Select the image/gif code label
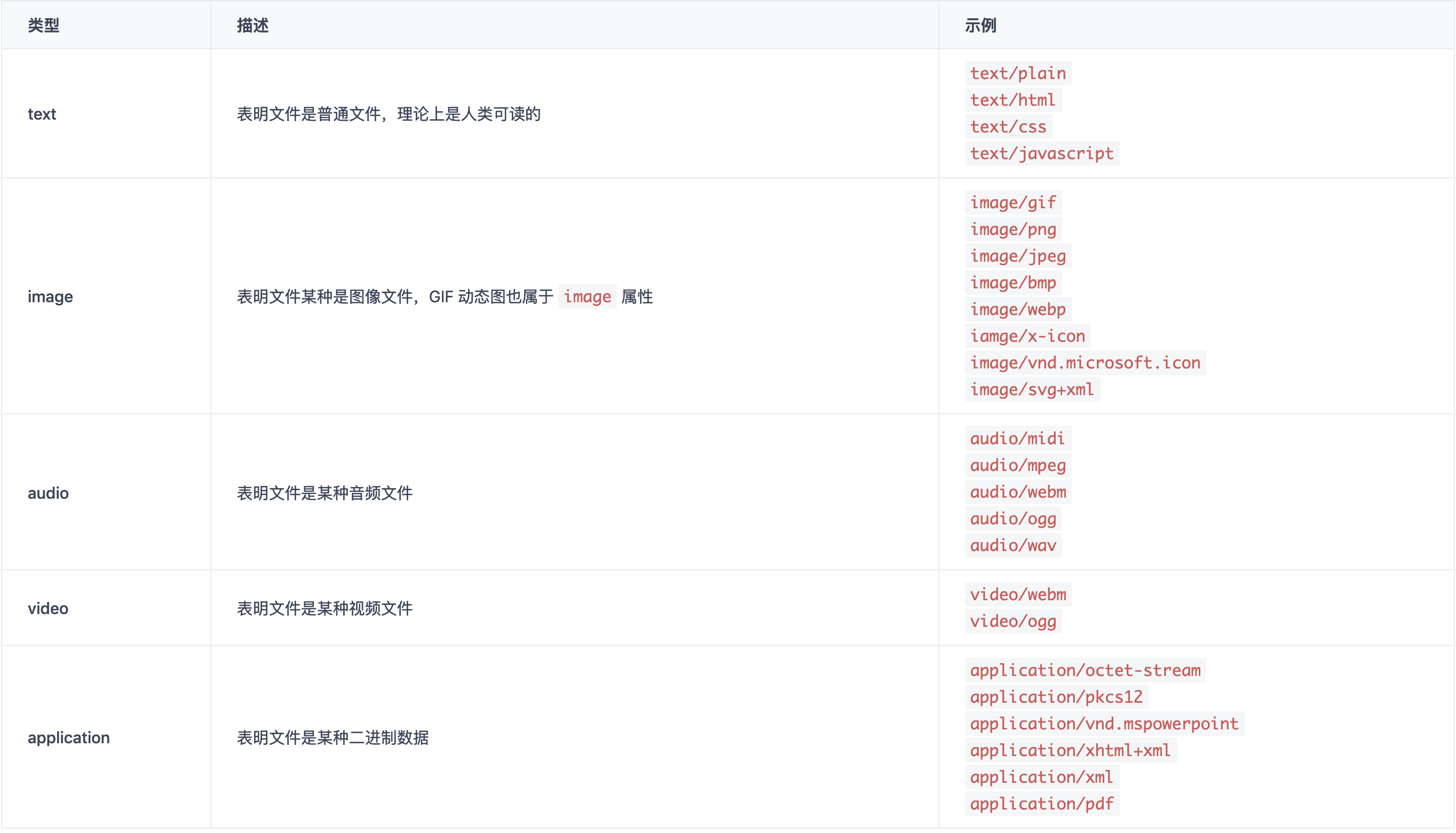The image size is (1456, 833). pos(1013,202)
